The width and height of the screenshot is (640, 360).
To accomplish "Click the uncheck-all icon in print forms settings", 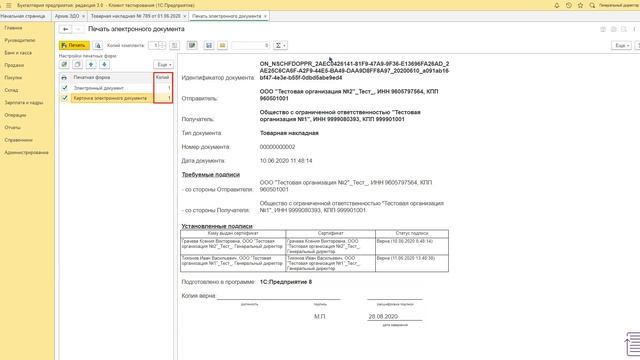I will (77, 64).
